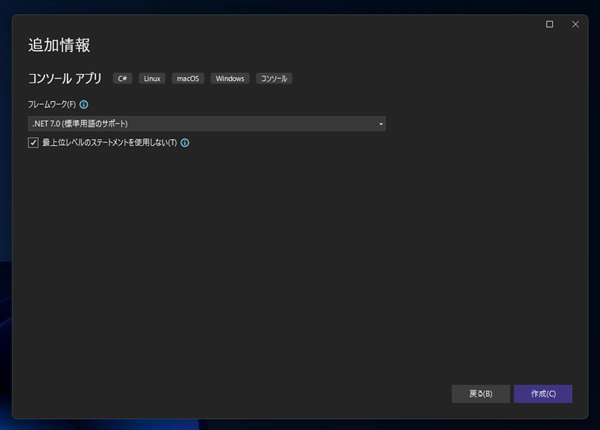Viewport: 600px width, 430px height.
Task: Open the .NET 7.0 framework dropdown
Action: click(207, 124)
